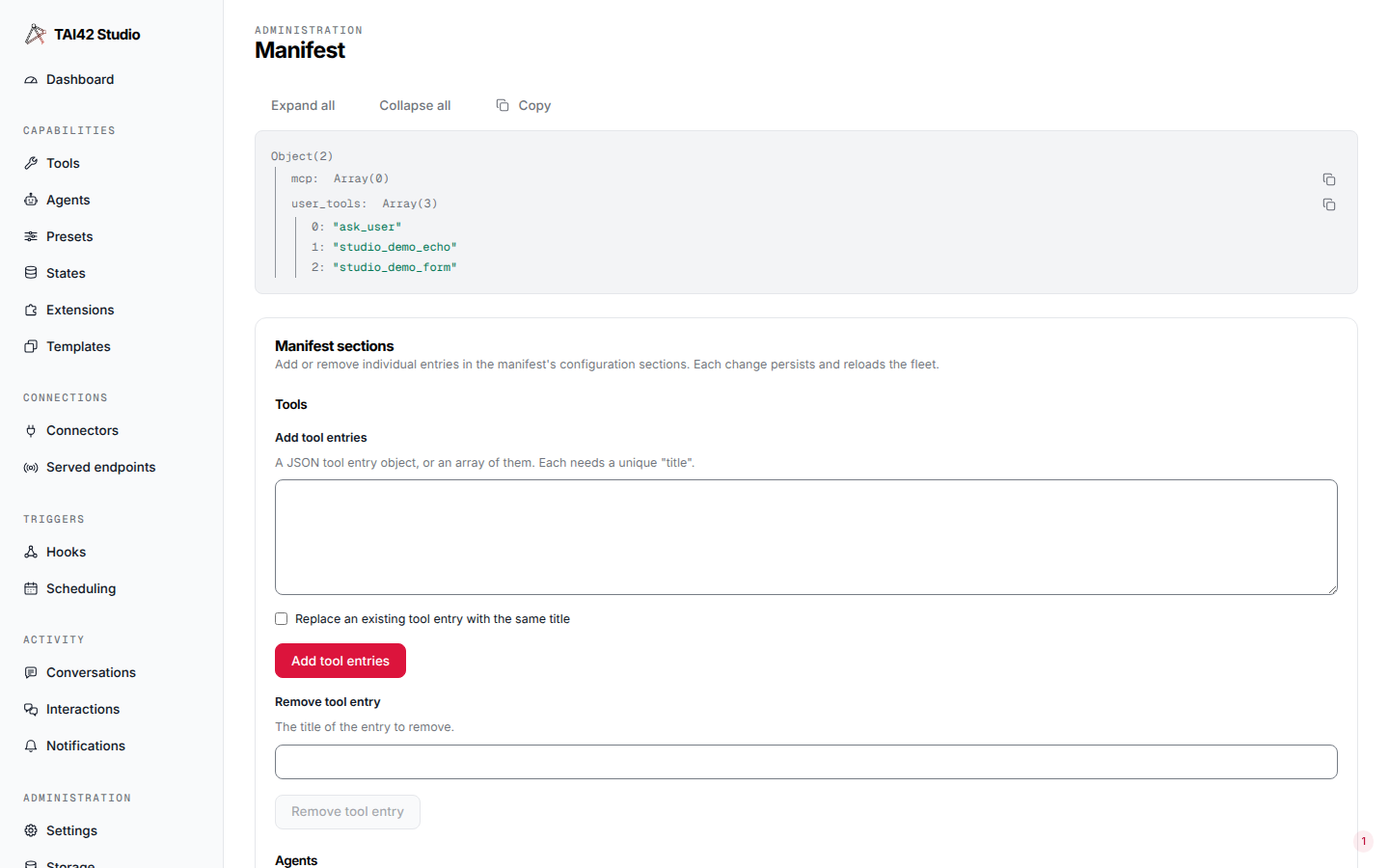Click the Connectors plug icon
This screenshot has height=868, width=1389.
(x=31, y=430)
